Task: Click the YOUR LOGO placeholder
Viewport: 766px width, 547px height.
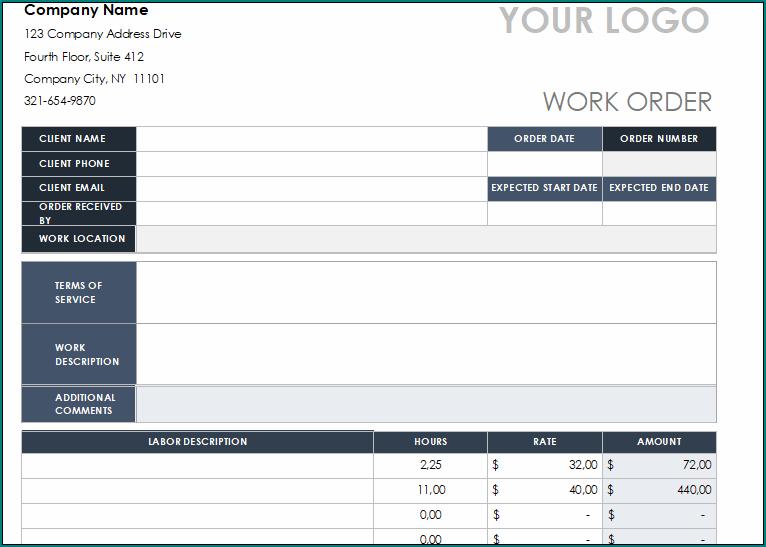Action: click(x=604, y=20)
